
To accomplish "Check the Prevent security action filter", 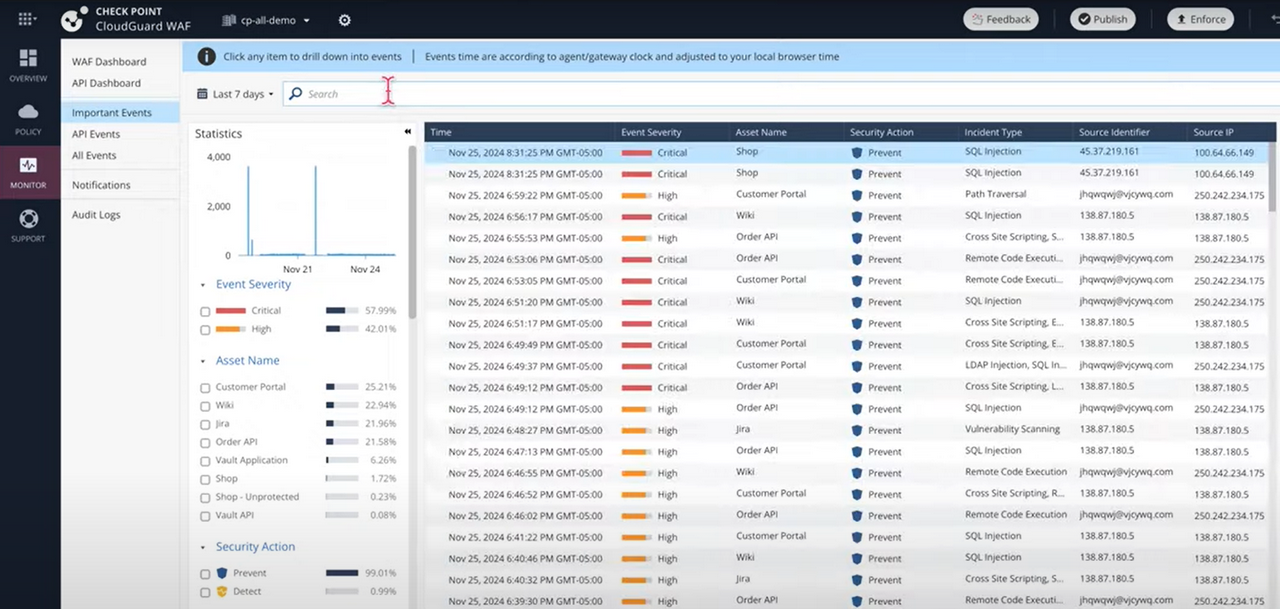I will click(x=205, y=573).
